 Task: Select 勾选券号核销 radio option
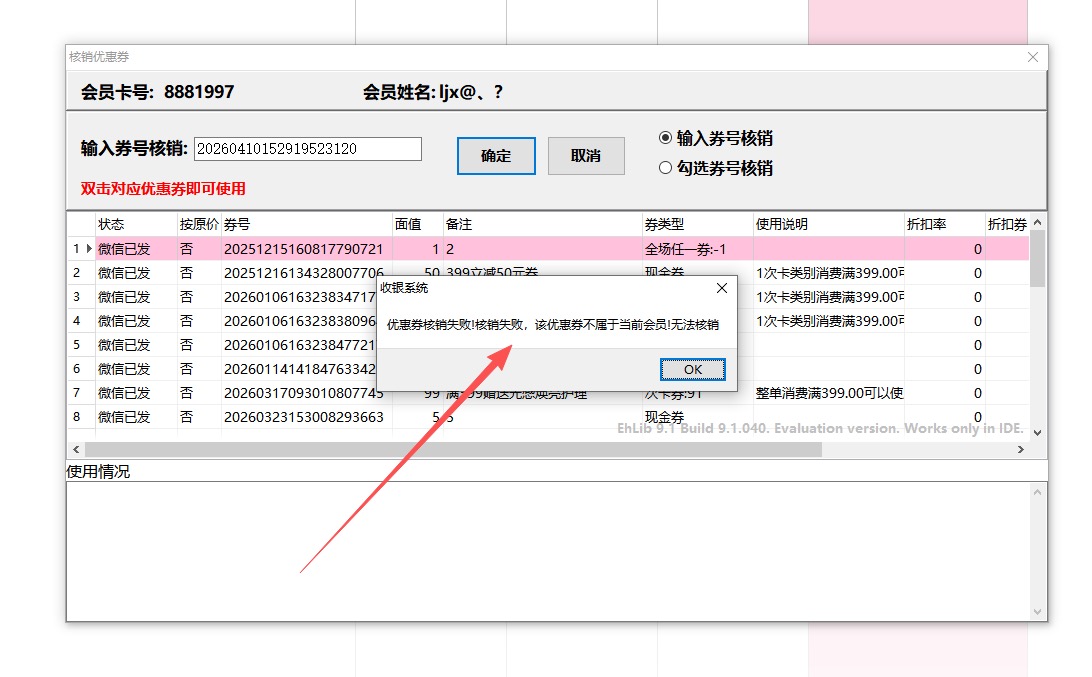666,168
